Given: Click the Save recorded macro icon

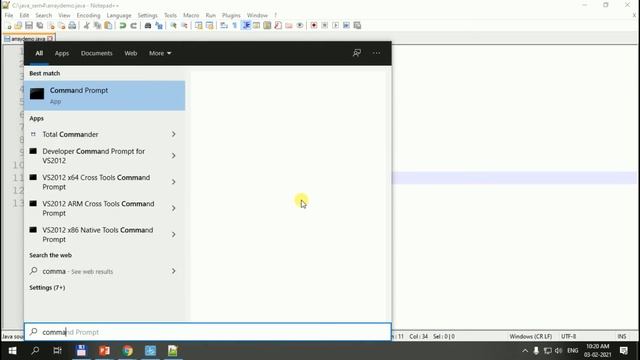Looking at the screenshot, I should (x=357, y=26).
